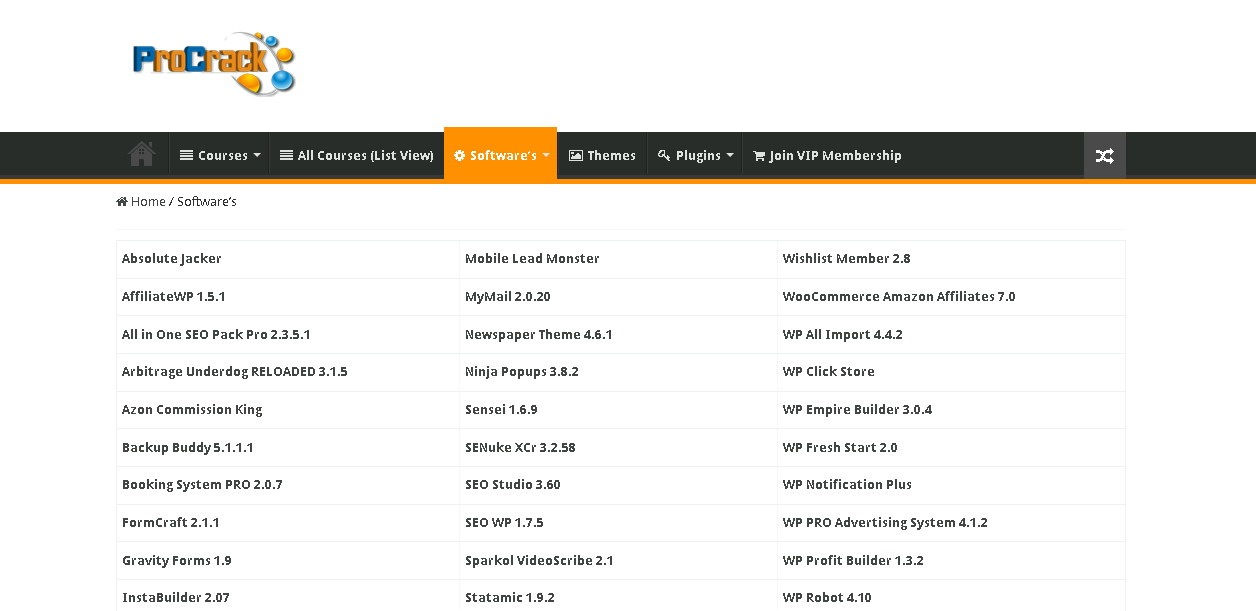
Task: Open AffiliateWP 1.5.1
Action: [x=174, y=297]
